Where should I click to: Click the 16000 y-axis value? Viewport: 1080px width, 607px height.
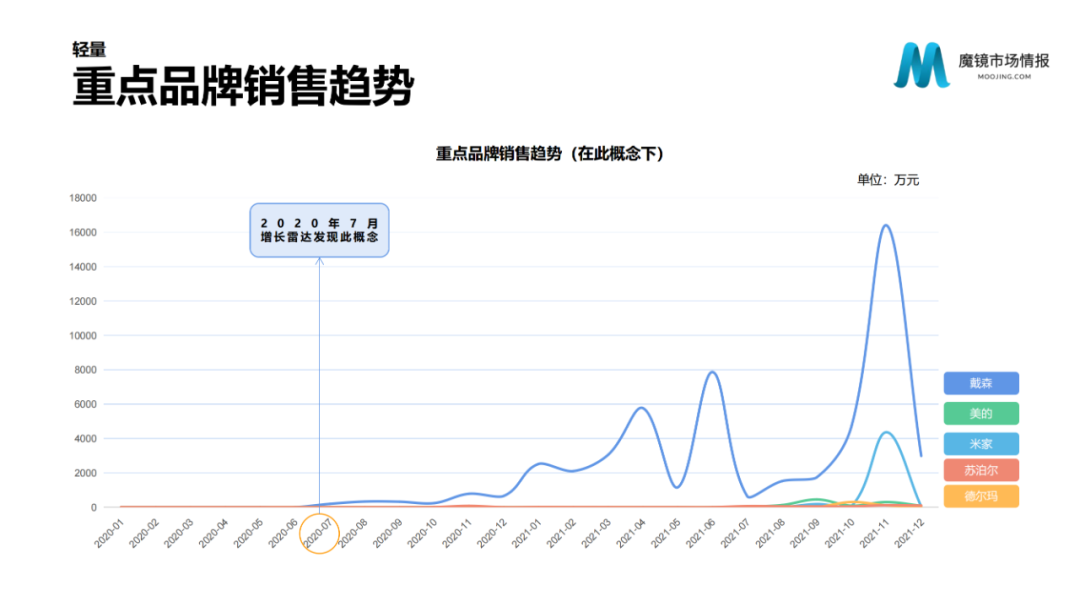coord(83,232)
